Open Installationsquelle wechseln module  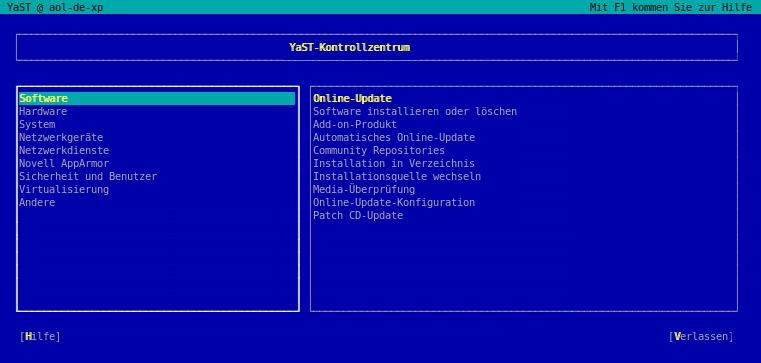pyautogui.click(x=397, y=176)
